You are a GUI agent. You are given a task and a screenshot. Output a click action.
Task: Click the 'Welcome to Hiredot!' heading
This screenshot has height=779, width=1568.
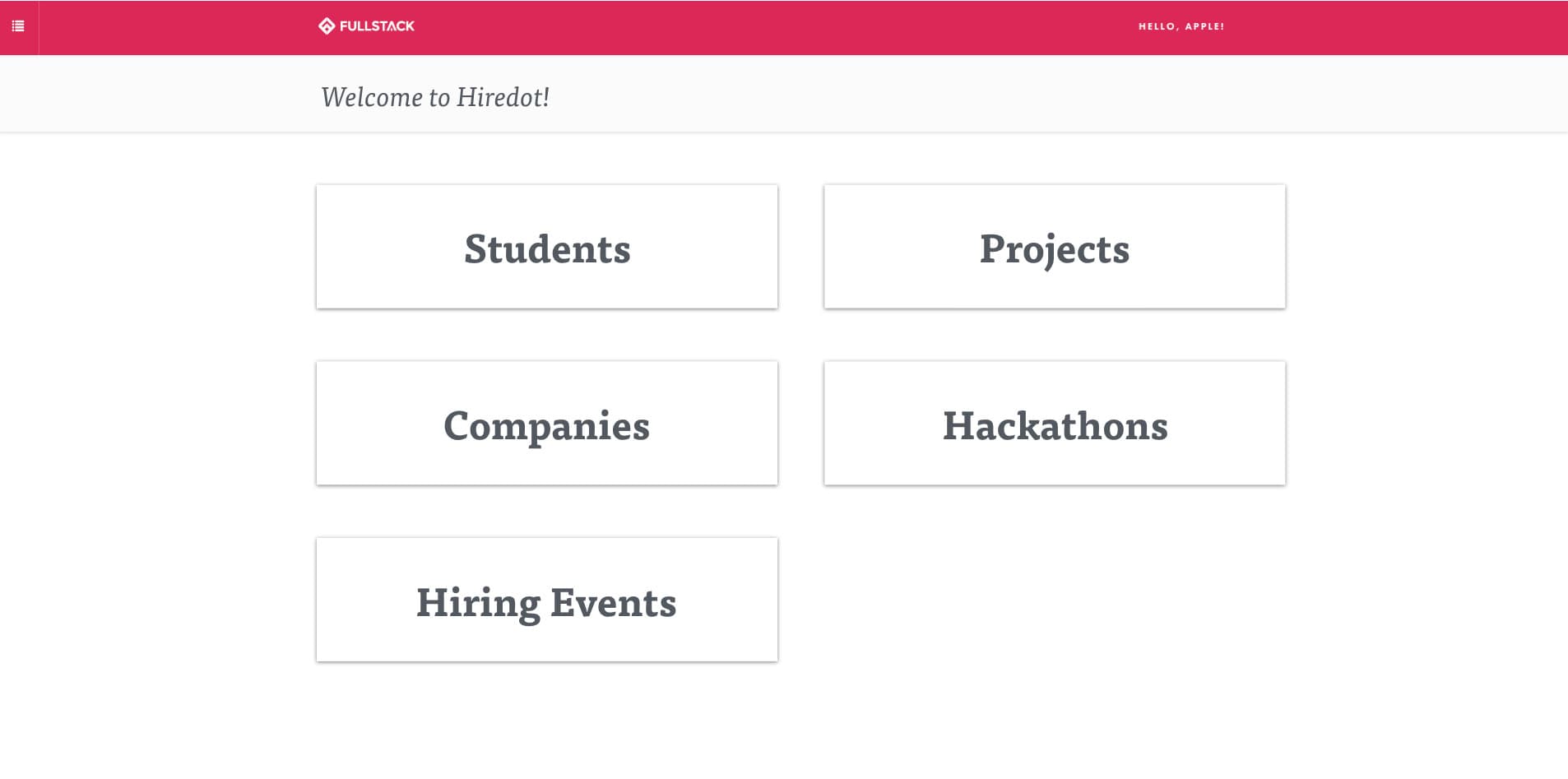[434, 97]
